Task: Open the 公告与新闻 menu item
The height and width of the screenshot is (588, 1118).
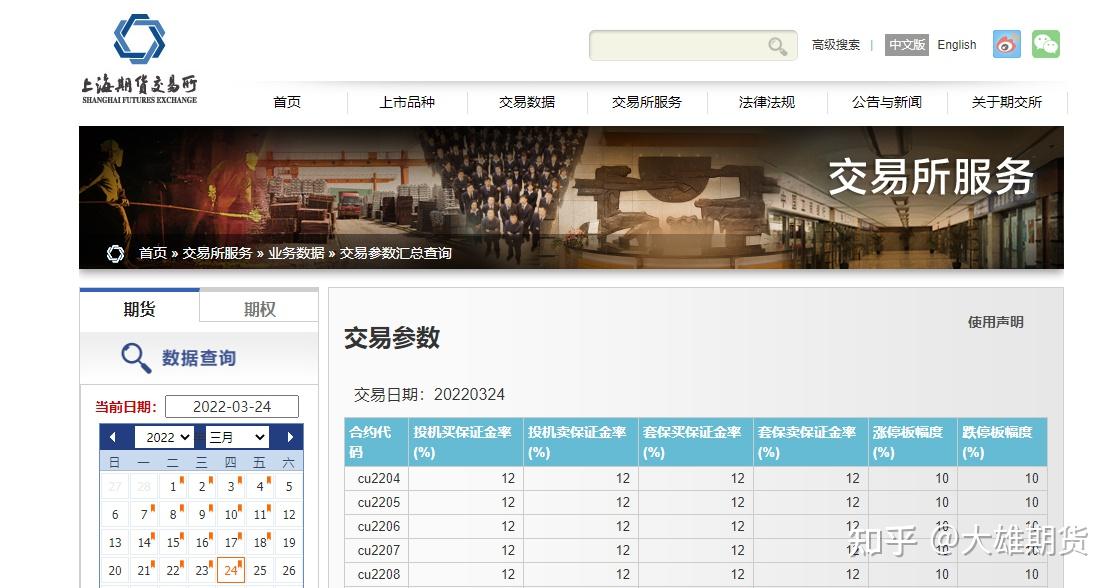Action: tap(887, 102)
